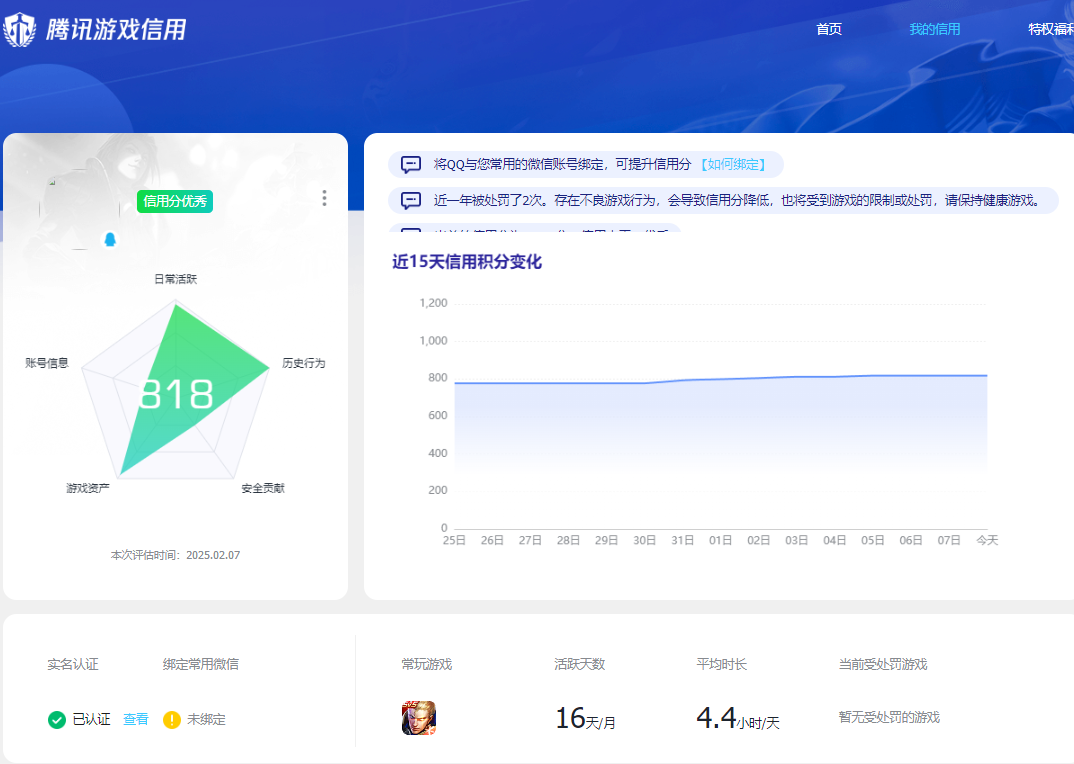Click 日常活跃 radar axis label

175,279
